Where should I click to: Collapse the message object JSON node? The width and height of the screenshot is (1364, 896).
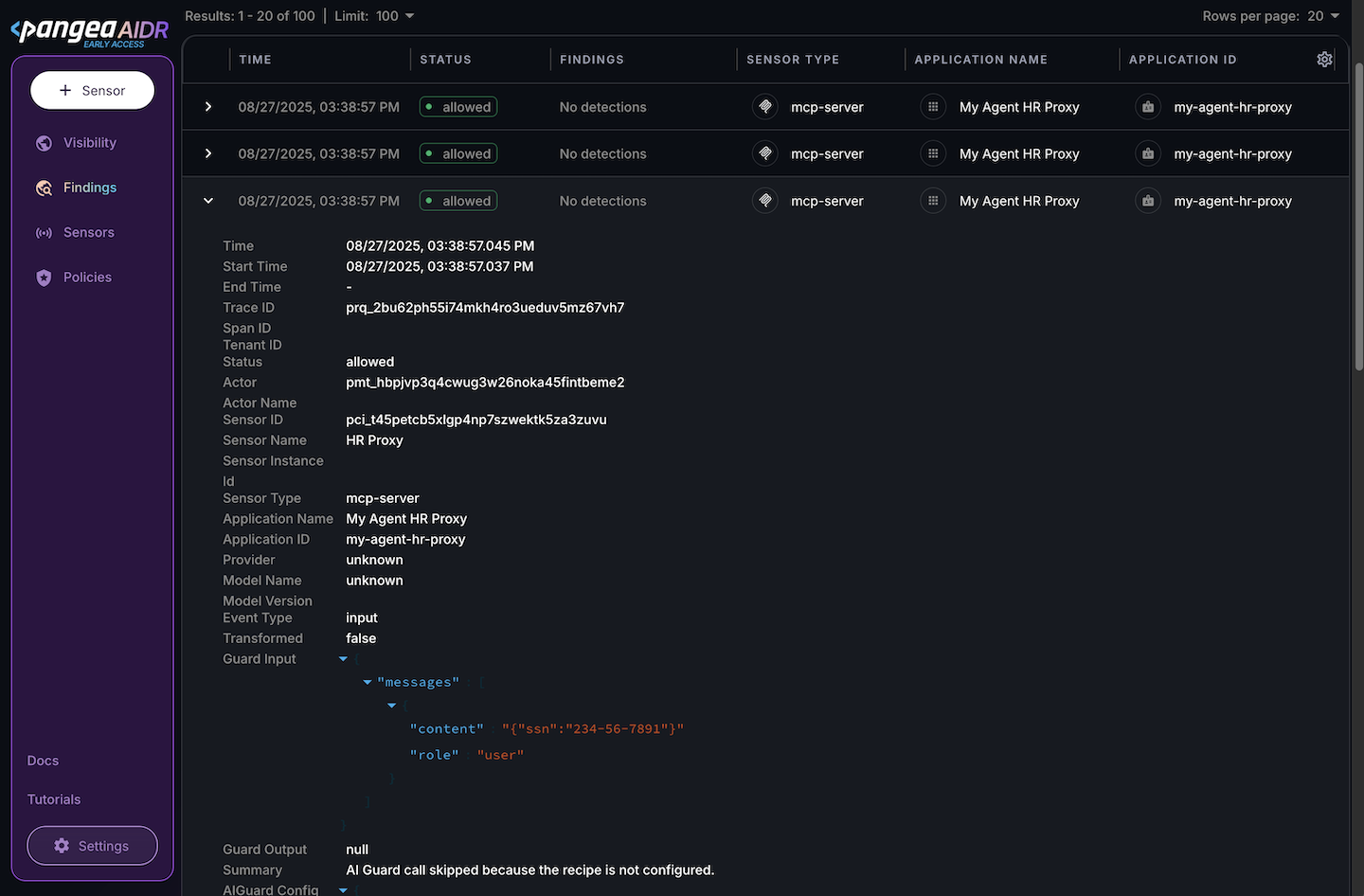tap(391, 706)
